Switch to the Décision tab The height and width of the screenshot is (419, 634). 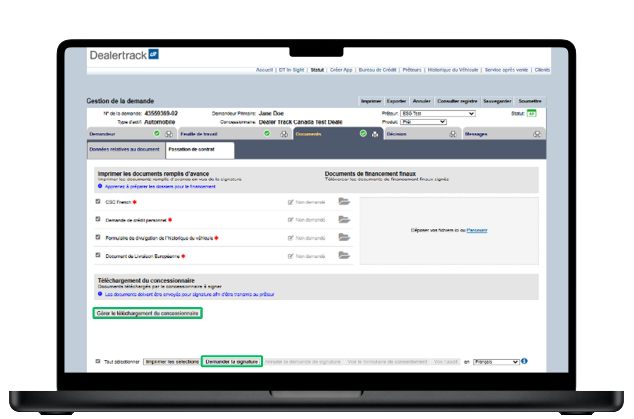coord(397,133)
